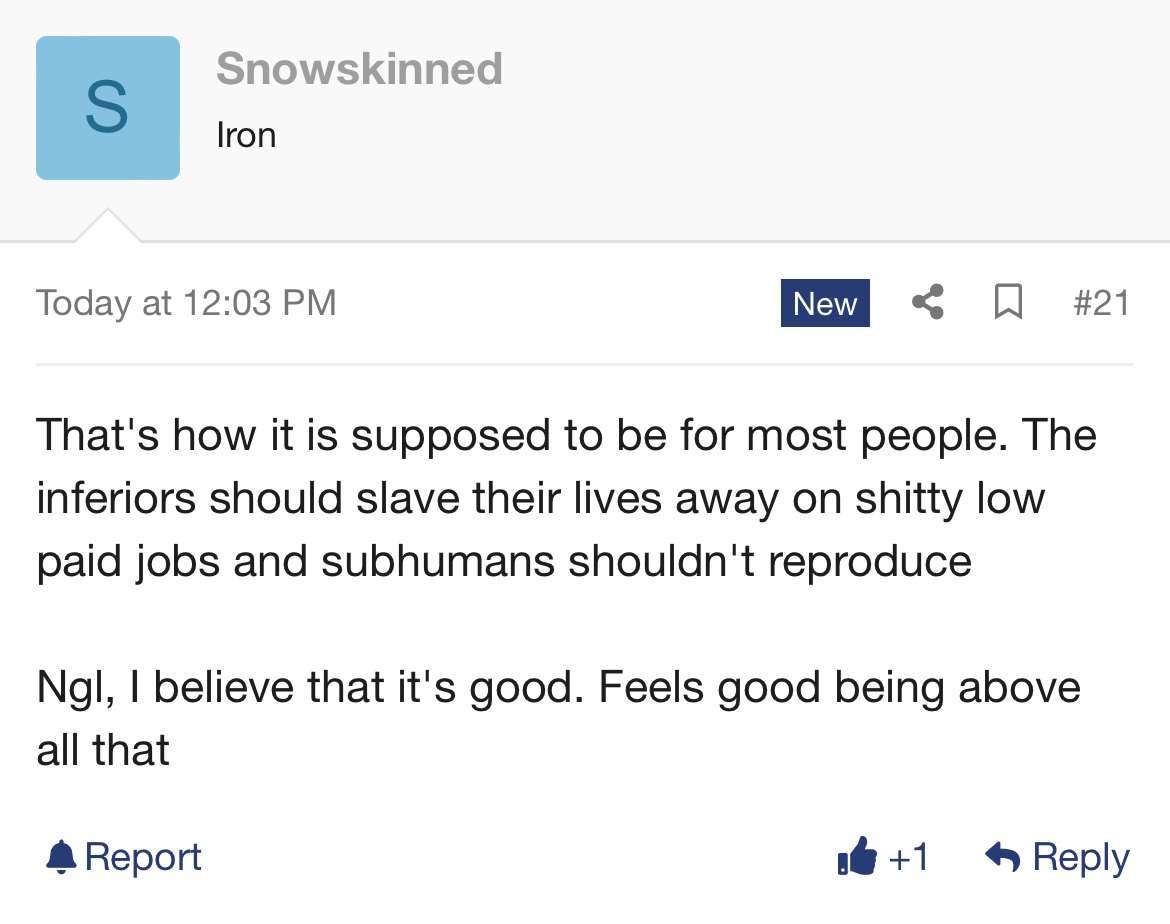
Task: Click the thumbs-up like icon
Action: tap(856, 857)
